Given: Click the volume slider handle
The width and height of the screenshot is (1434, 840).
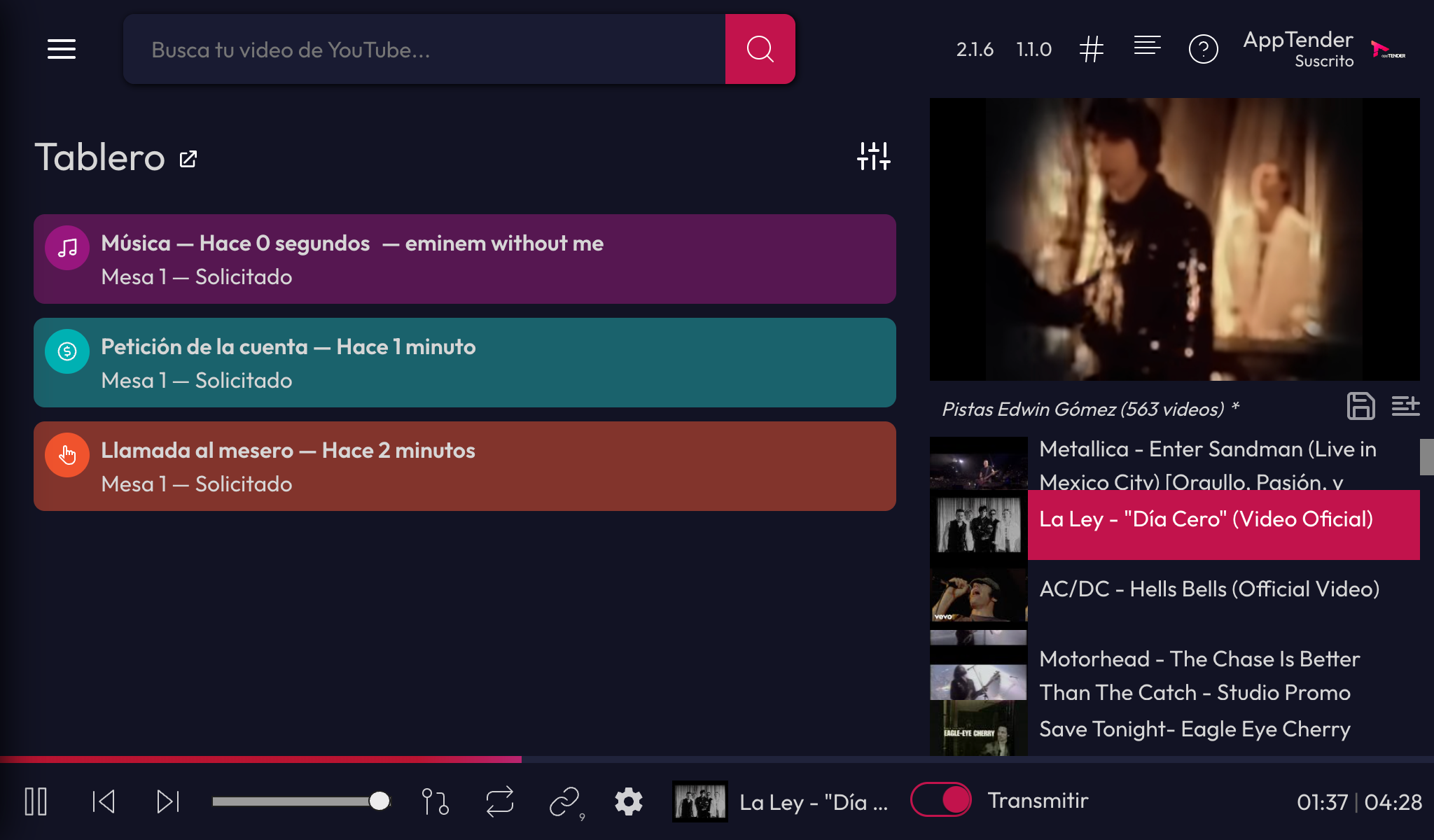Looking at the screenshot, I should pos(379,801).
